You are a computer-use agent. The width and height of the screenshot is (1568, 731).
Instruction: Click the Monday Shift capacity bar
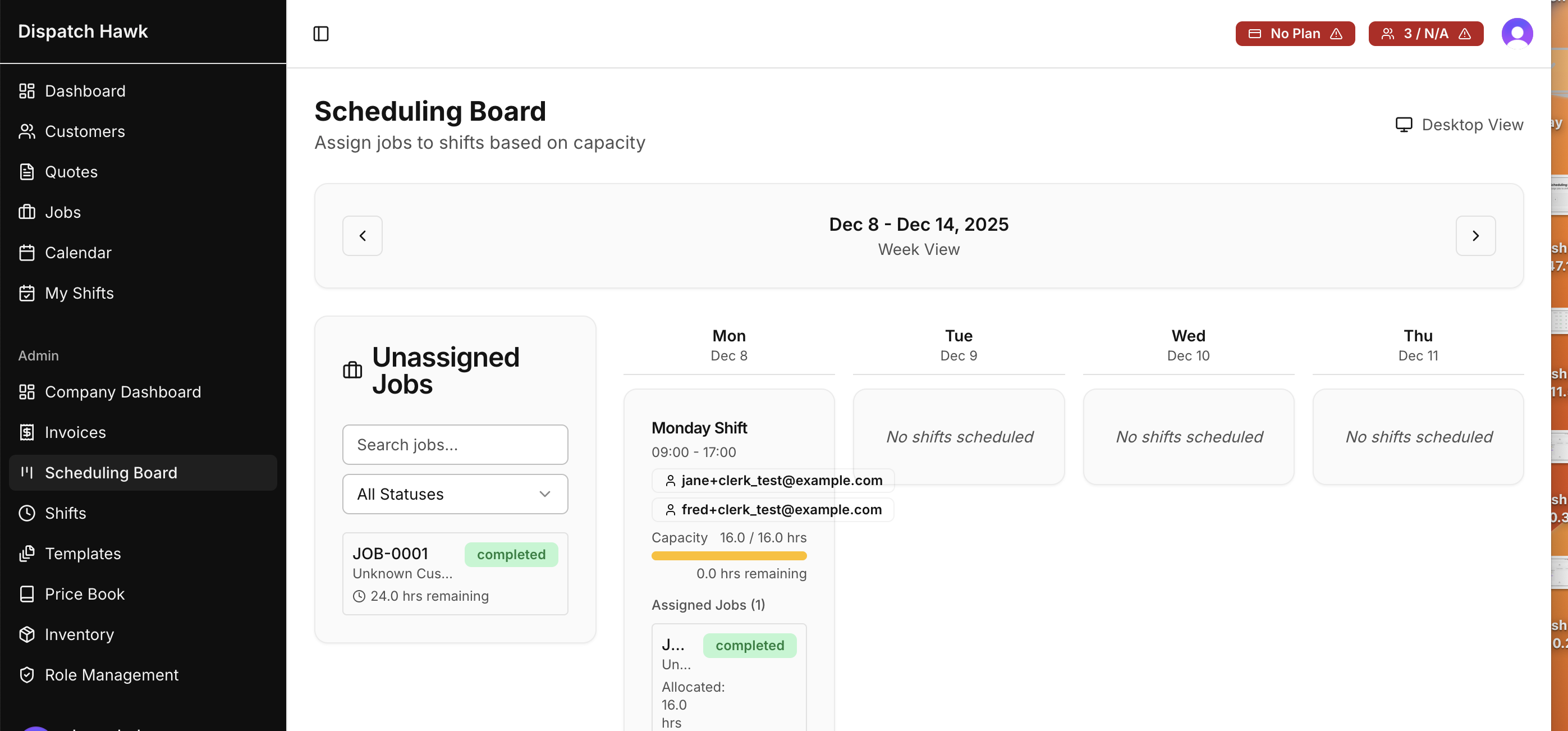pos(728,556)
